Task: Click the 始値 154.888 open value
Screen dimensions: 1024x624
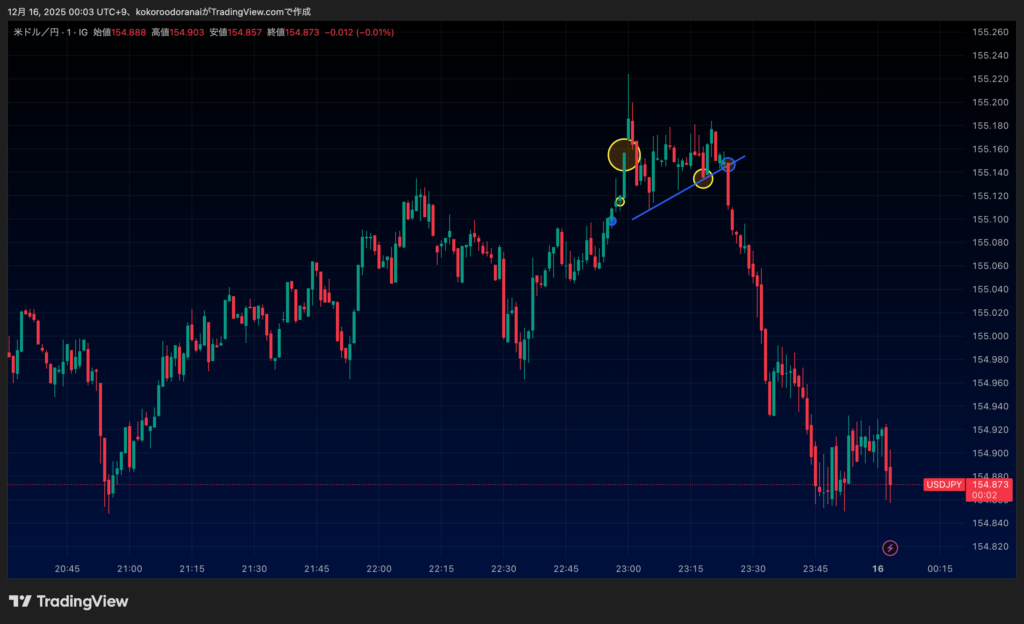Action: click(x=119, y=33)
